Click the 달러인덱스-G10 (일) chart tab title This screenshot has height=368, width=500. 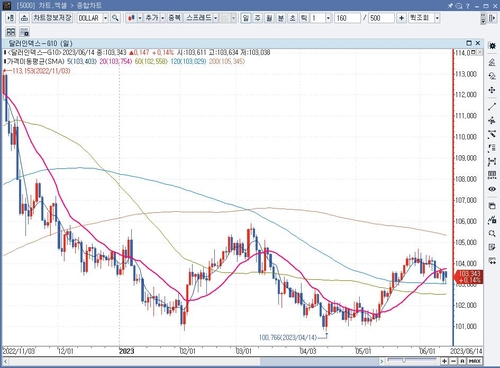40,43
